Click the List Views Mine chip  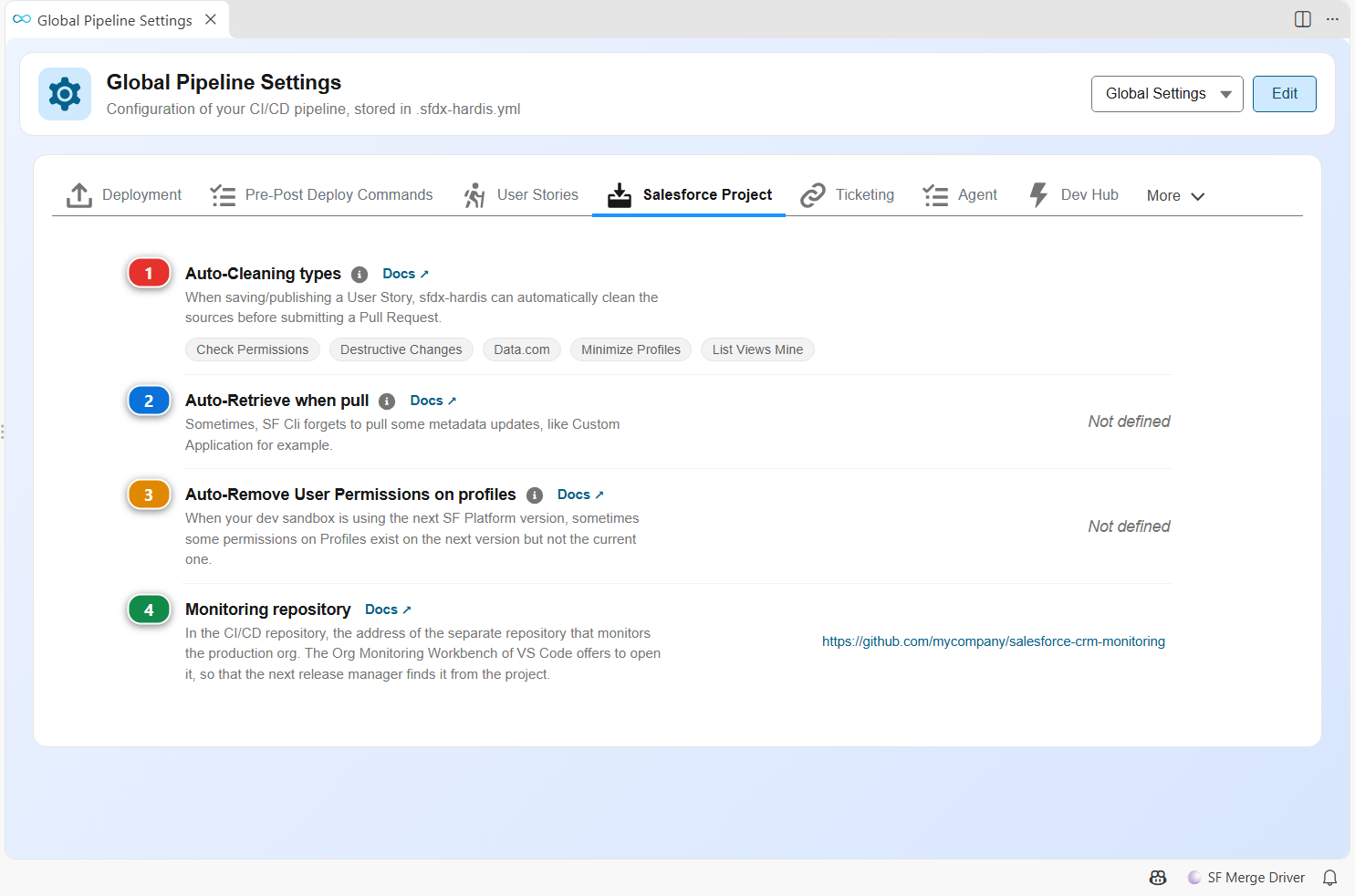click(757, 349)
